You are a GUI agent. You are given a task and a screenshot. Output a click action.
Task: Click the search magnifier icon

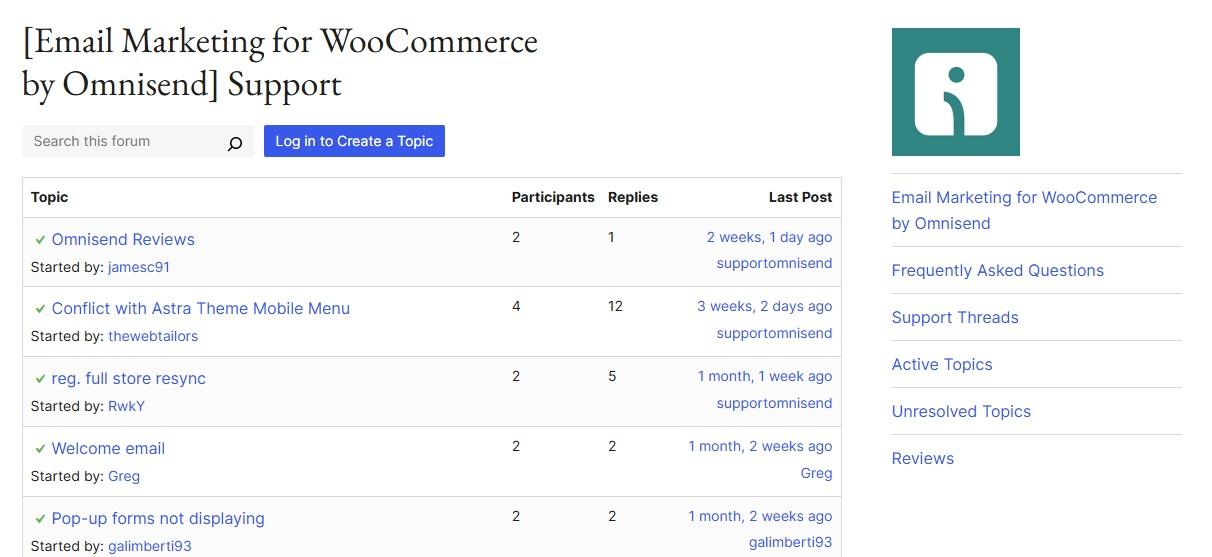(235, 143)
